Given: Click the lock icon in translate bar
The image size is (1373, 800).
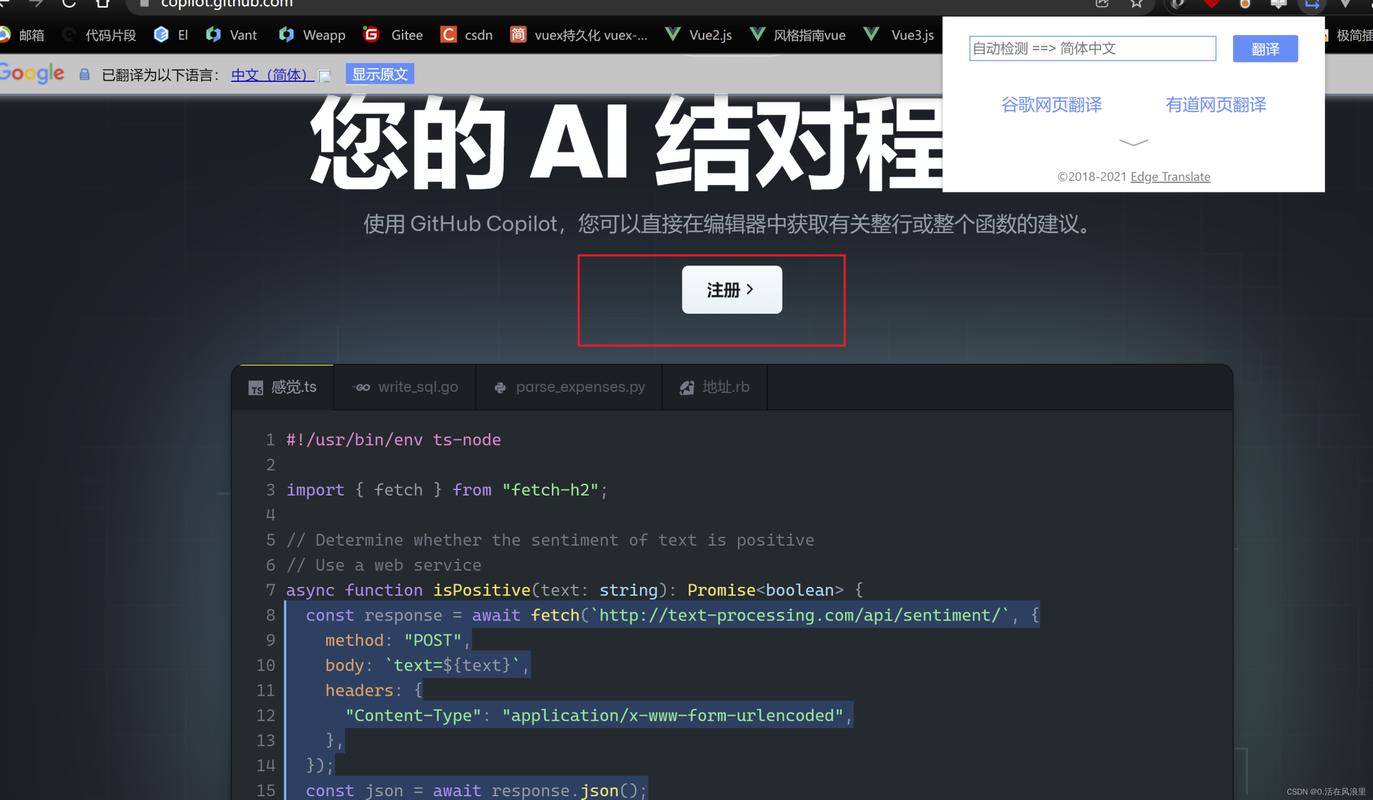Looking at the screenshot, I should coord(84,75).
